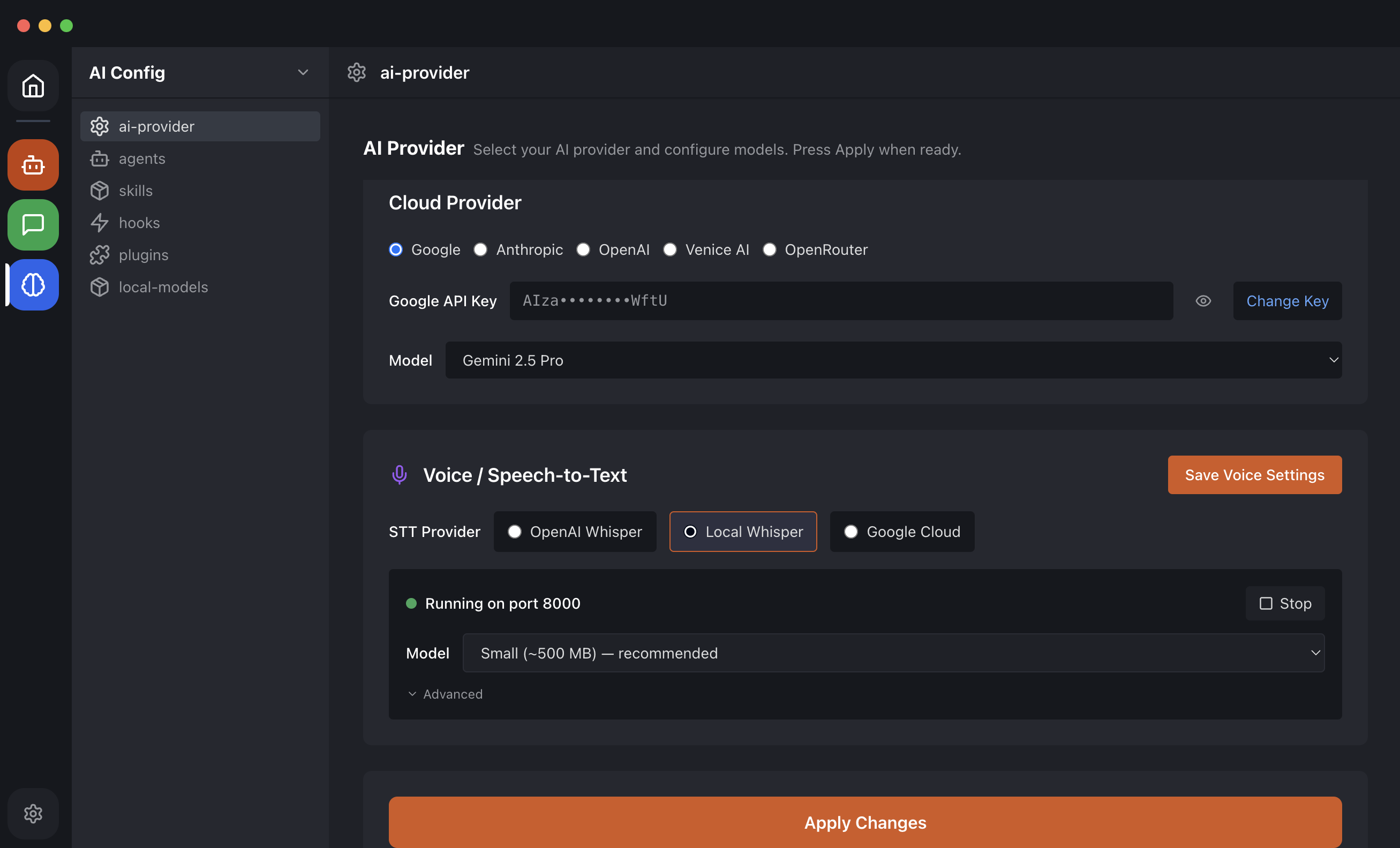Viewport: 1400px width, 848px height.
Task: Expand the Advanced section under Whisper model
Action: (x=446, y=694)
